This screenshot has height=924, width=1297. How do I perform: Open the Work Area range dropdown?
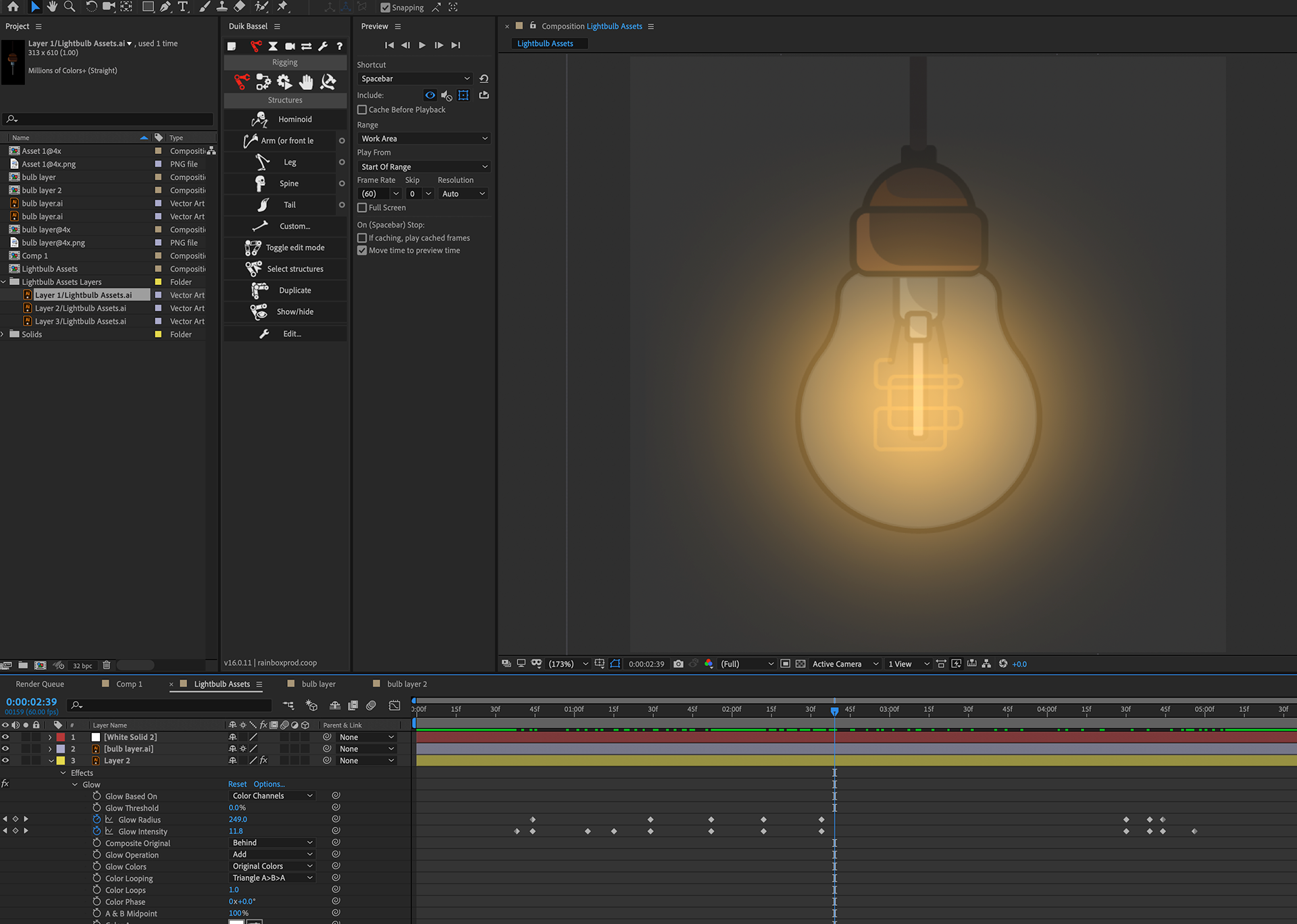(424, 138)
